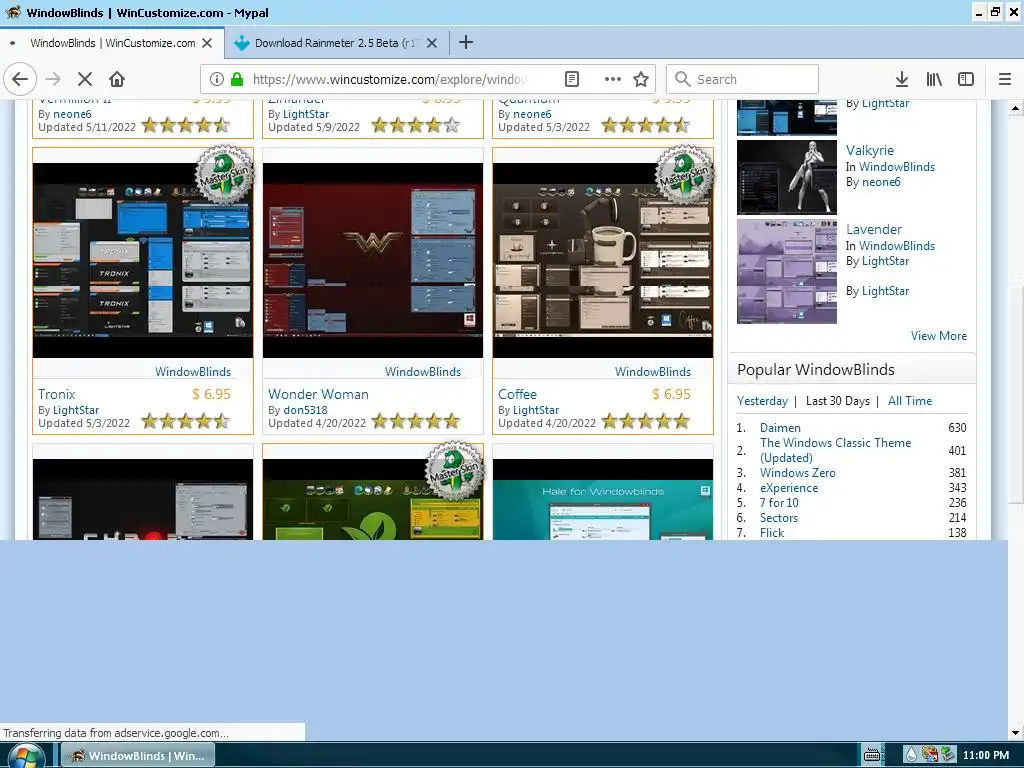This screenshot has width=1024, height=768.
Task: Click WindowBlinds category link above Wonder Woman
Action: pyautogui.click(x=423, y=372)
